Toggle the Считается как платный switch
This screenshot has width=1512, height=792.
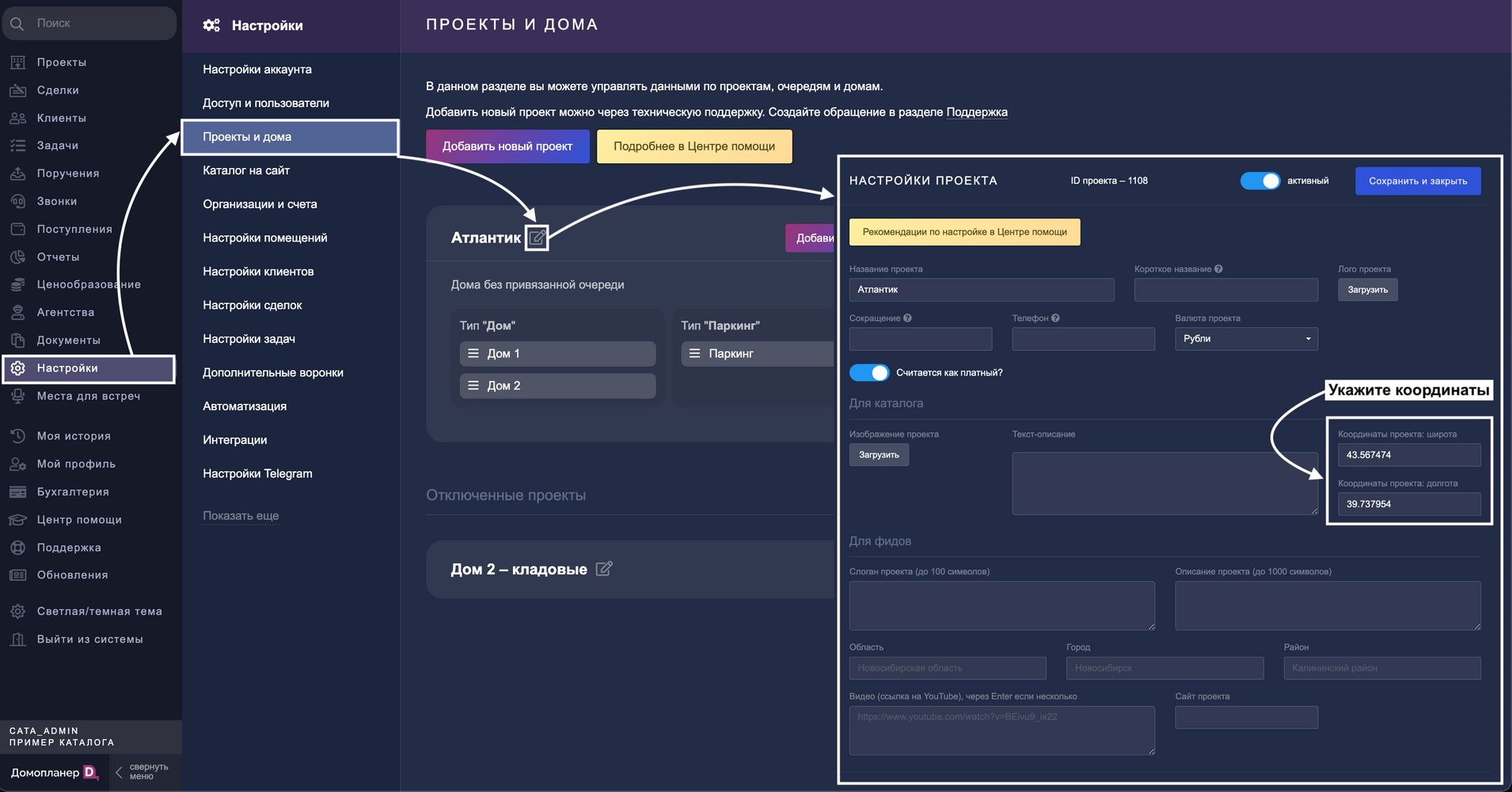click(868, 373)
